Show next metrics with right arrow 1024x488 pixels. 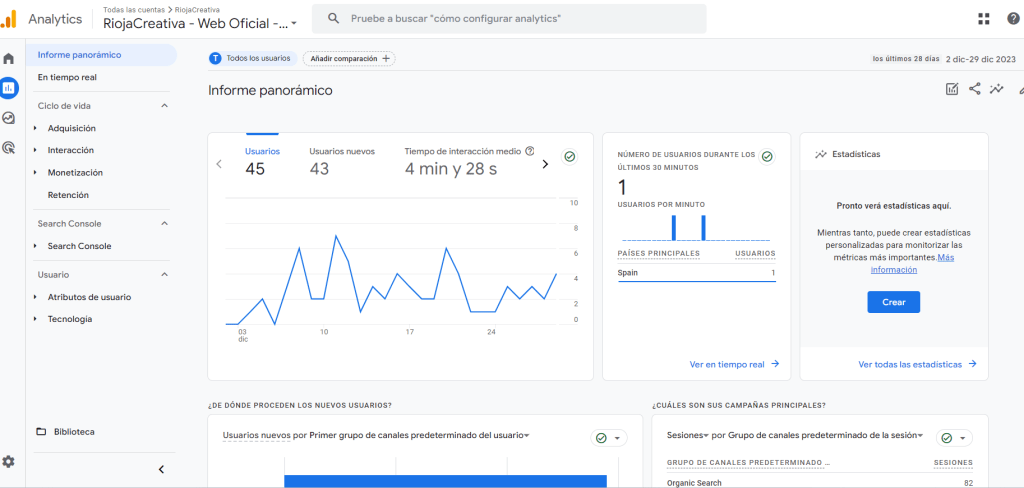545,164
